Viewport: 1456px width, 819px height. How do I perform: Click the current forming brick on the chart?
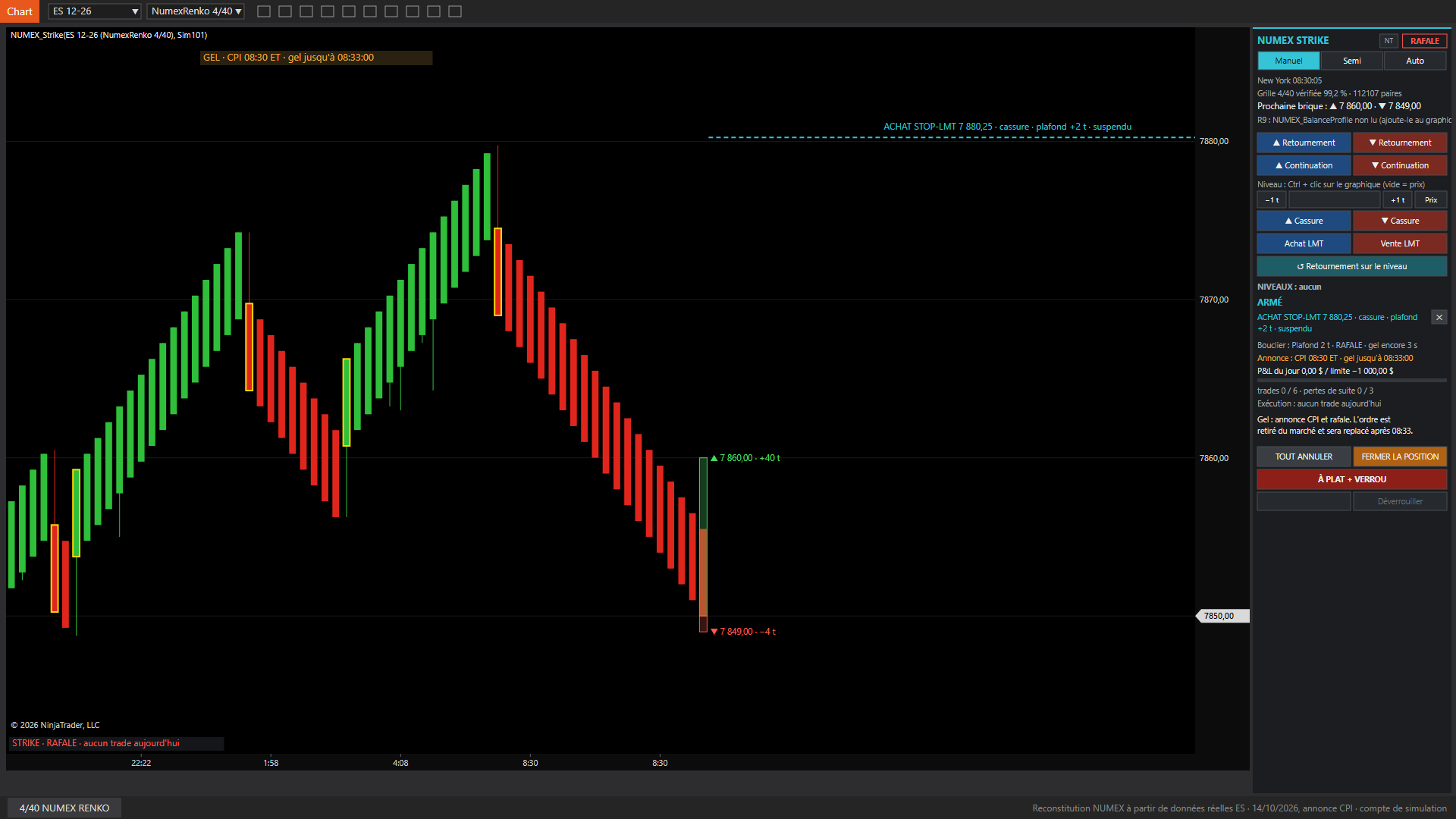(x=703, y=544)
